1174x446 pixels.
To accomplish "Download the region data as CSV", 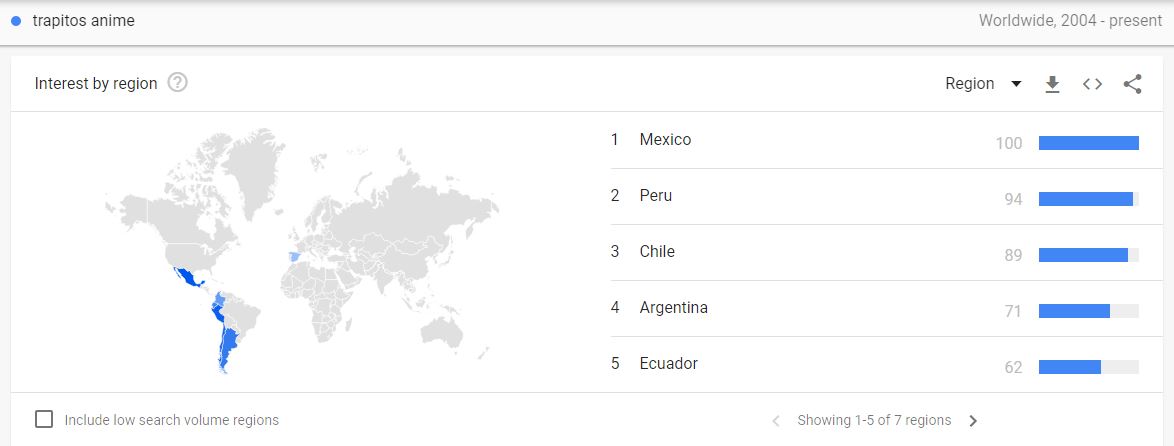I will tap(1052, 84).
